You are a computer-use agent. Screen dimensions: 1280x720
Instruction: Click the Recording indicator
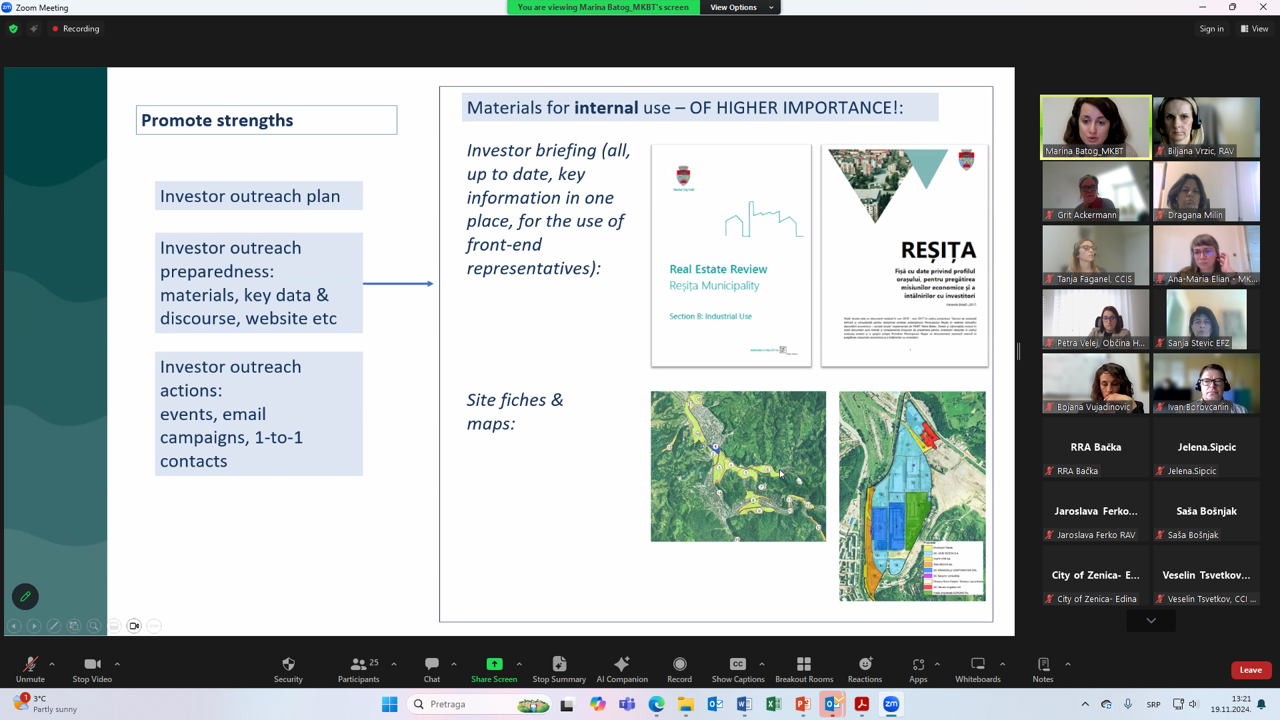coord(76,29)
